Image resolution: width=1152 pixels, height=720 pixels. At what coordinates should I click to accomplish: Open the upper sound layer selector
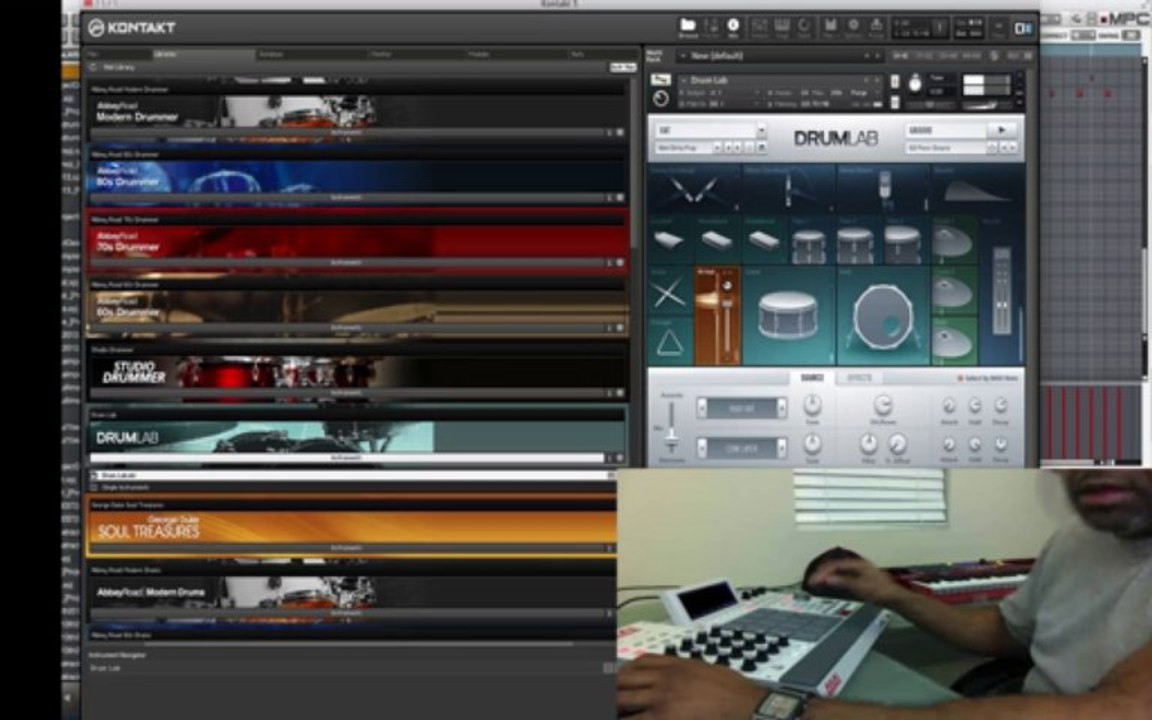click(741, 408)
